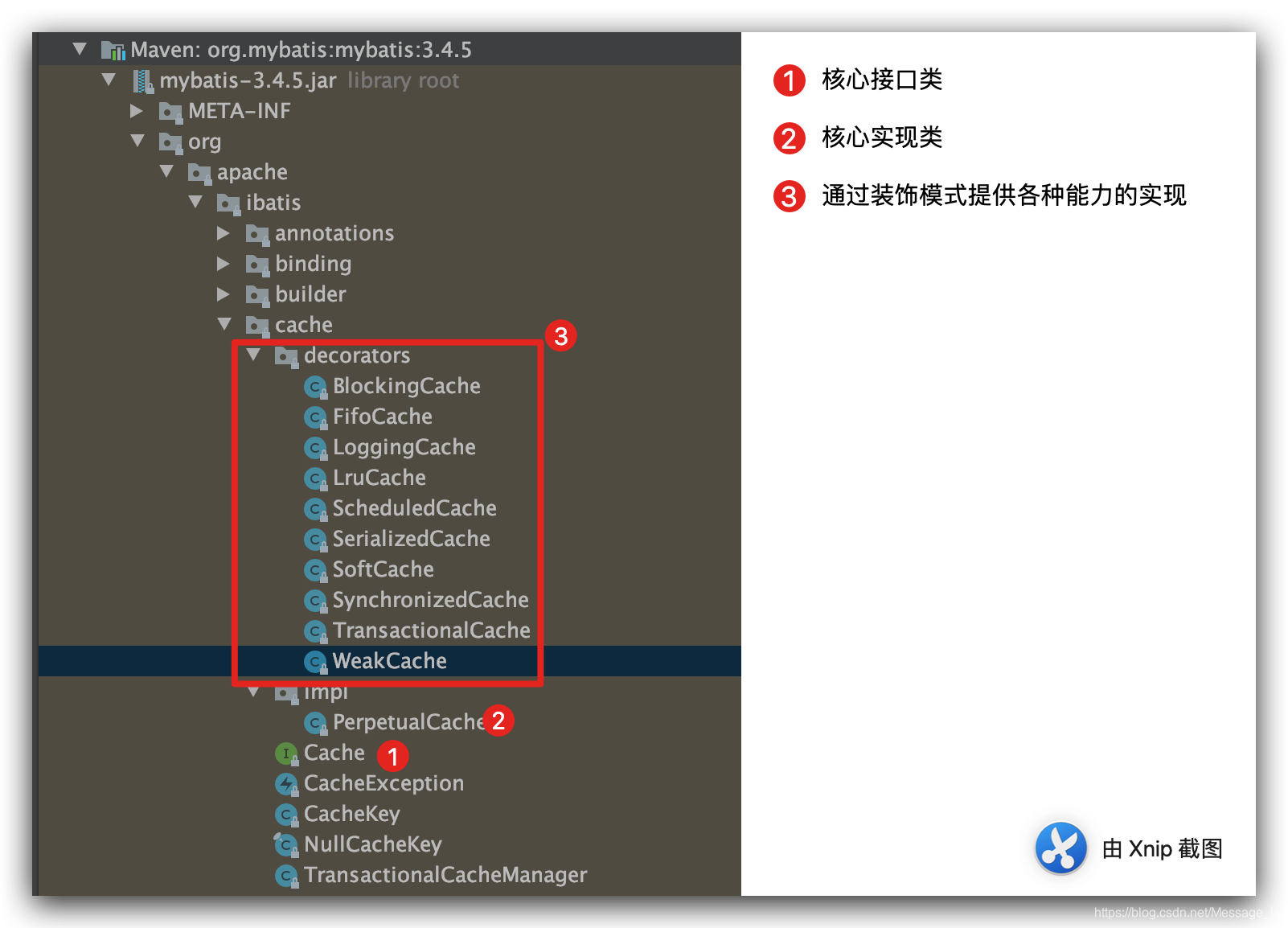The width and height of the screenshot is (1288, 928).
Task: Collapse the cache package arrow
Action: click(224, 324)
